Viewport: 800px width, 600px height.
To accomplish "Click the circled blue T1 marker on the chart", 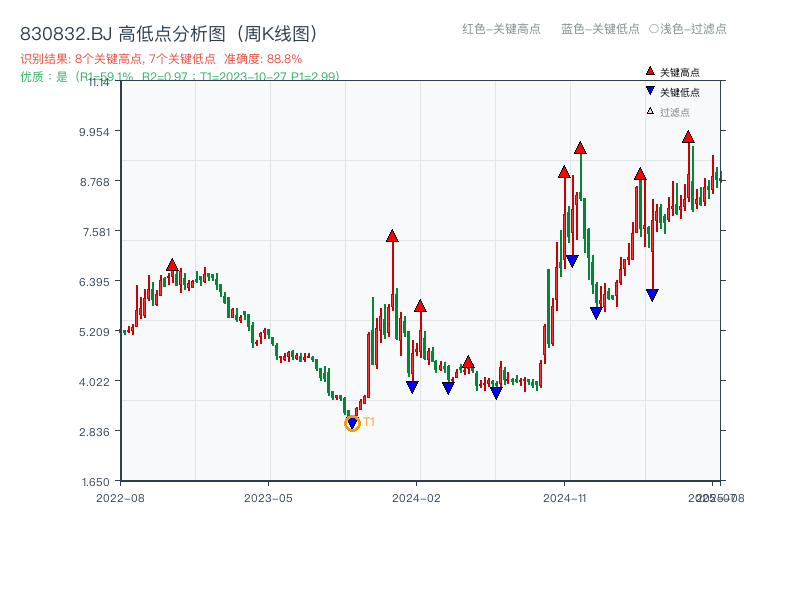I will click(351, 424).
